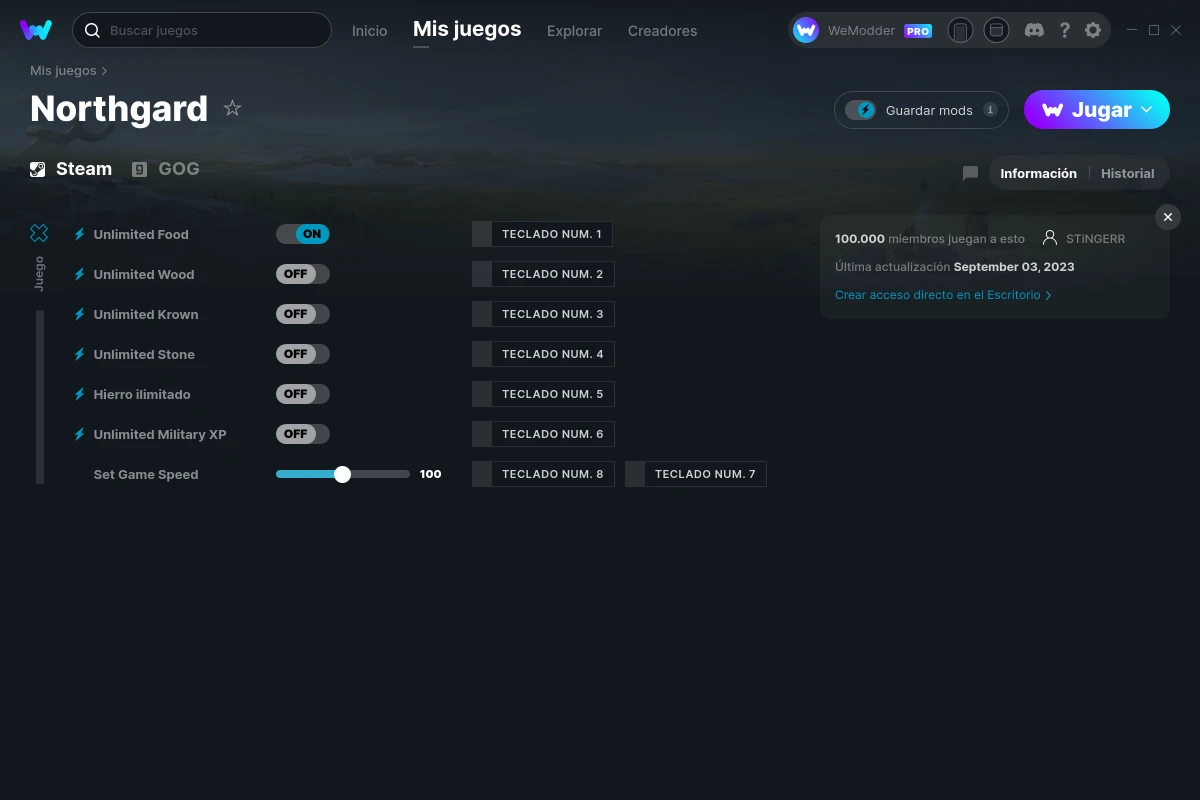Click the Steam platform icon

(x=38, y=169)
